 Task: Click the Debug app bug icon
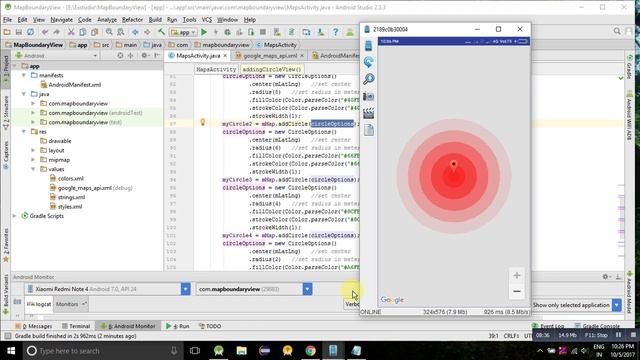pos(227,32)
